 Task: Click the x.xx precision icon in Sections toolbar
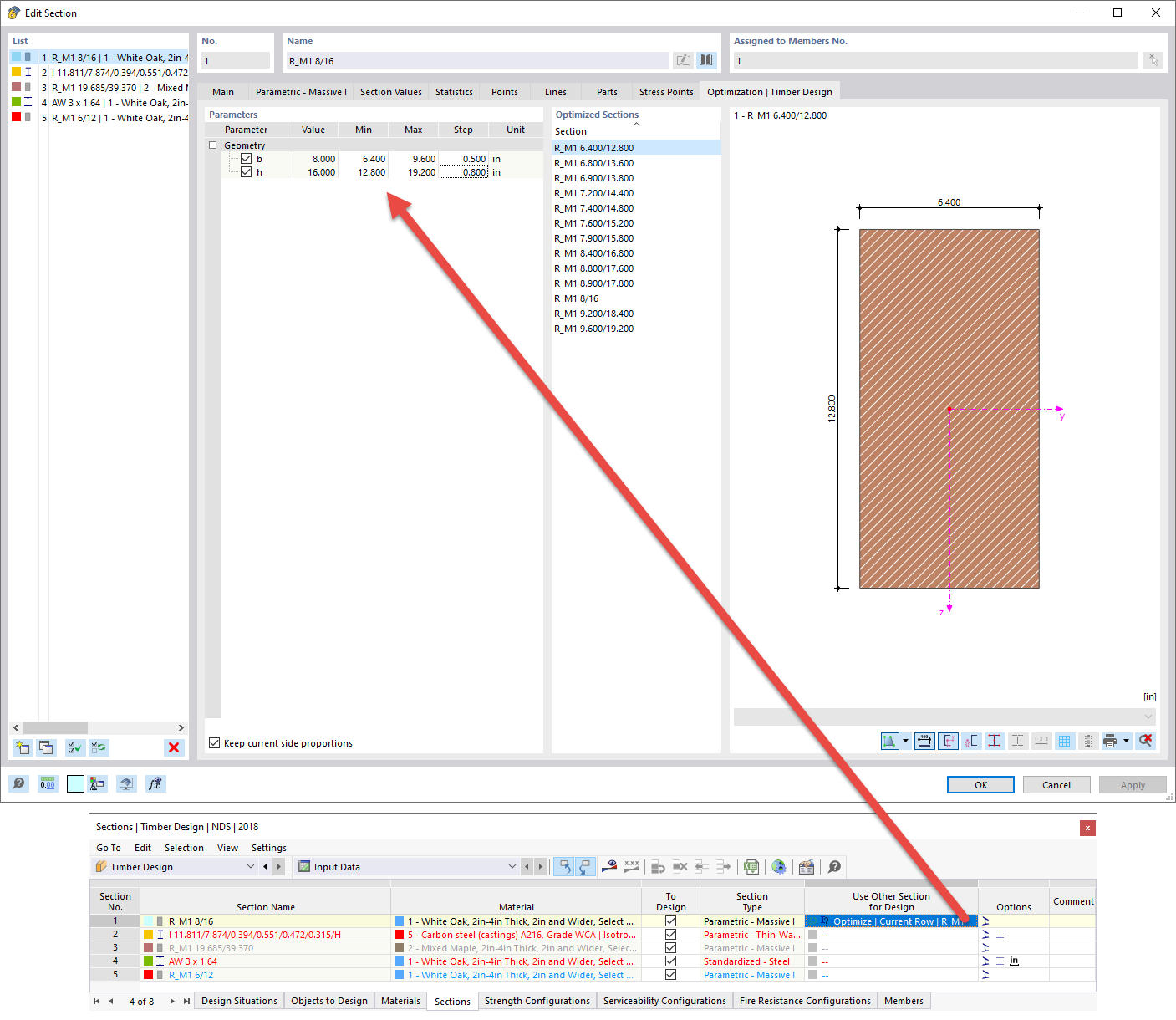632,867
